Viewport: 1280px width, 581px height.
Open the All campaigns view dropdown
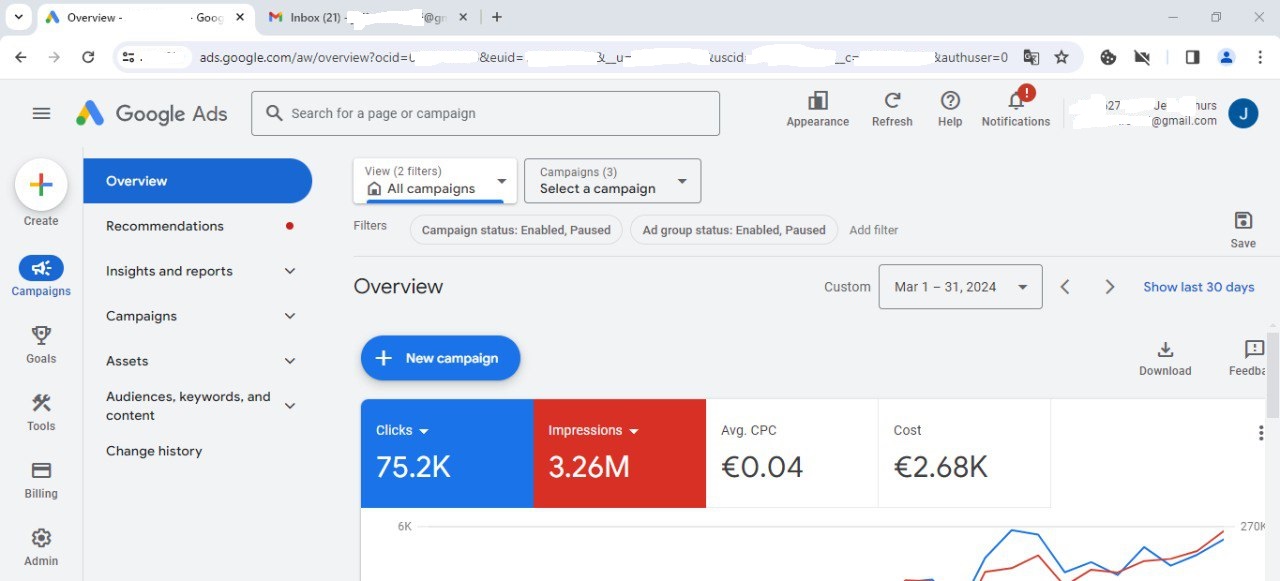(435, 181)
